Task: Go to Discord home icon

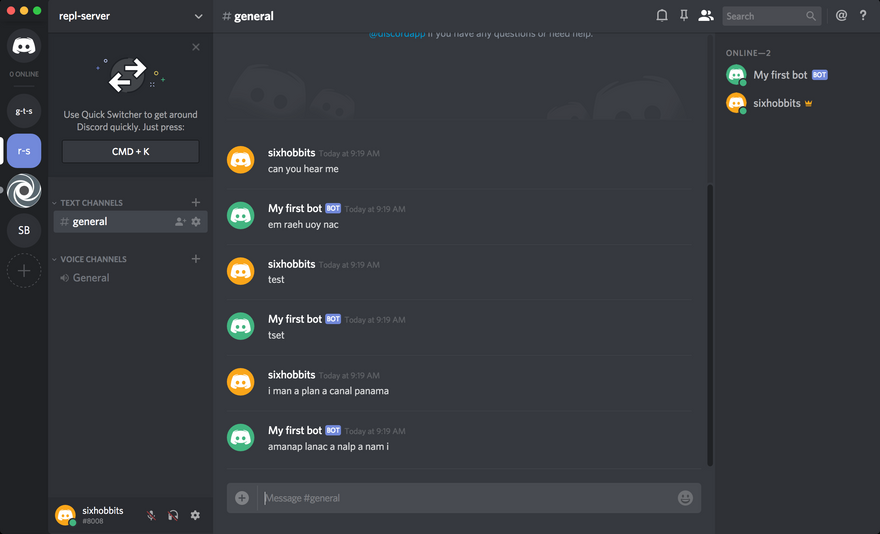Action: 24,45
